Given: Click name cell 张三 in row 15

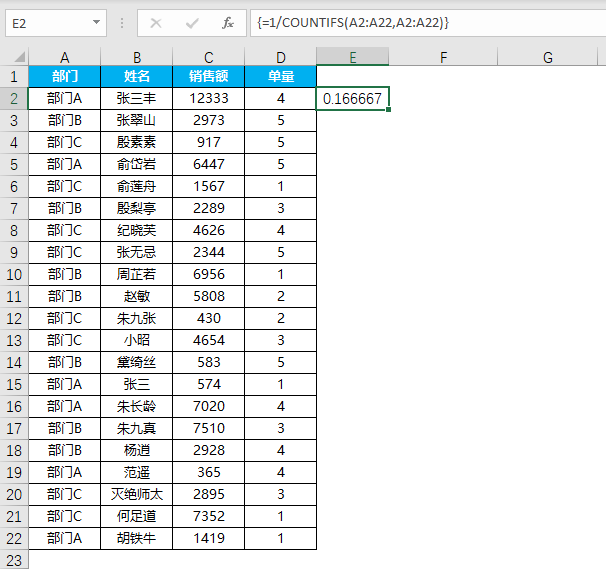Looking at the screenshot, I should click(136, 385).
